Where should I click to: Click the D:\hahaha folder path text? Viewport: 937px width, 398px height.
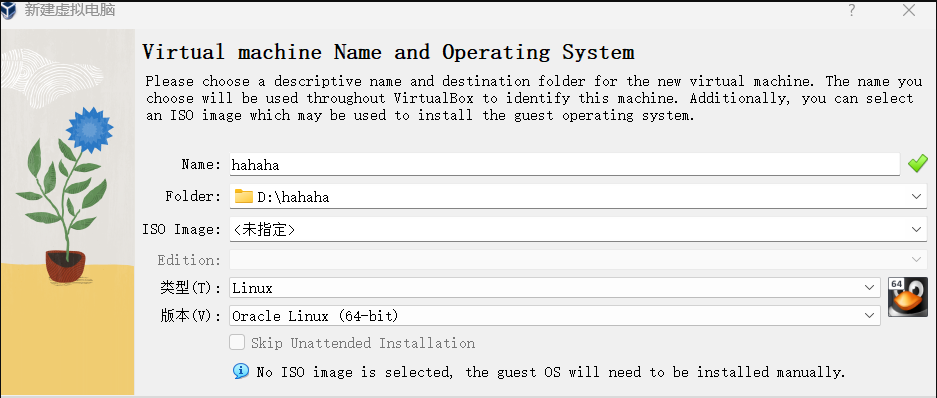click(293, 197)
